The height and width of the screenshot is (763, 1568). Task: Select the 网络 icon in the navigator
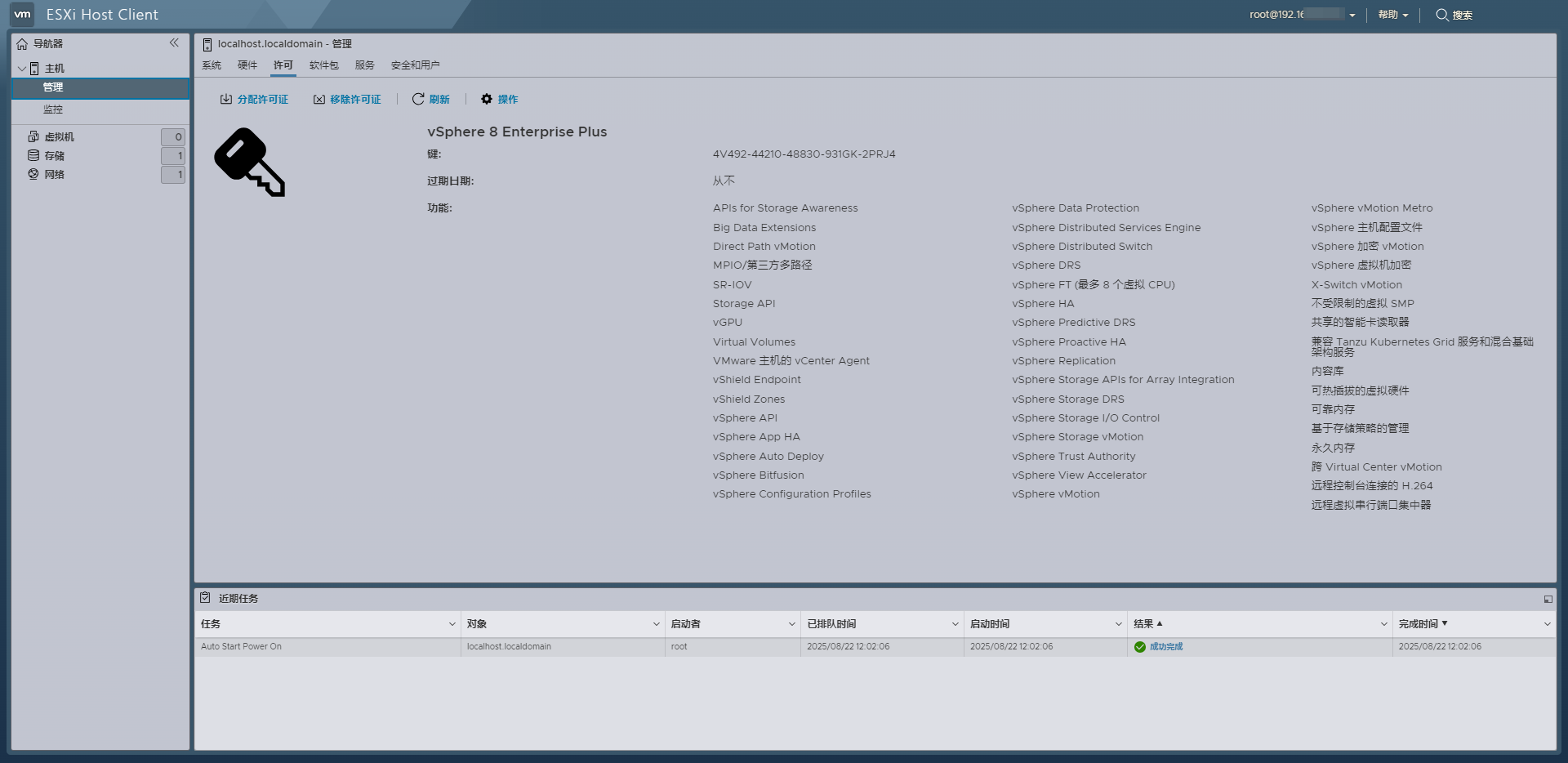[33, 174]
